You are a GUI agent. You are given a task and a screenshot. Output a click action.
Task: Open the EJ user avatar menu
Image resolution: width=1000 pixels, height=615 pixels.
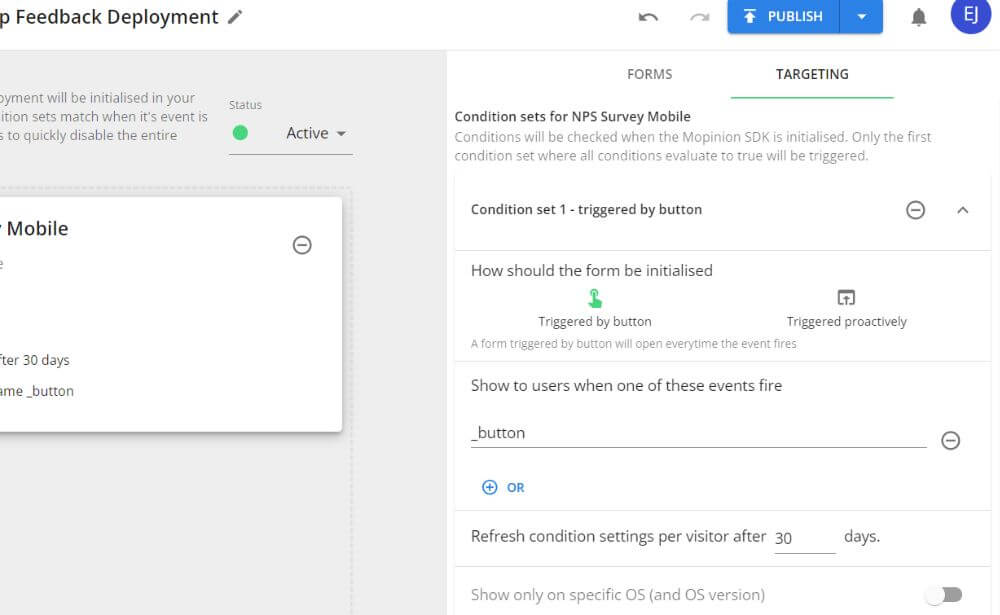(x=971, y=14)
